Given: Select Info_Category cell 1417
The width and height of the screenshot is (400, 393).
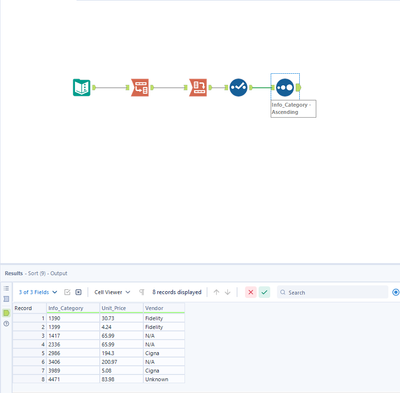Looking at the screenshot, I should pyautogui.click(x=73, y=336).
